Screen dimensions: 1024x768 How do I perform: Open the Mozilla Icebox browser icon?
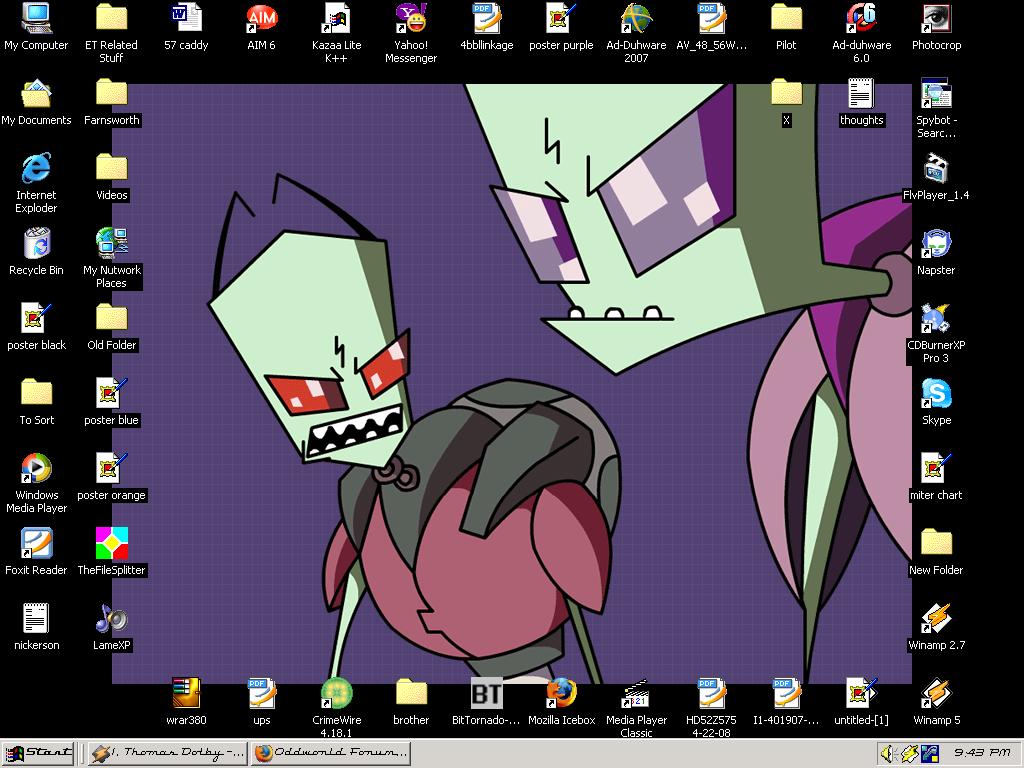(x=561, y=693)
